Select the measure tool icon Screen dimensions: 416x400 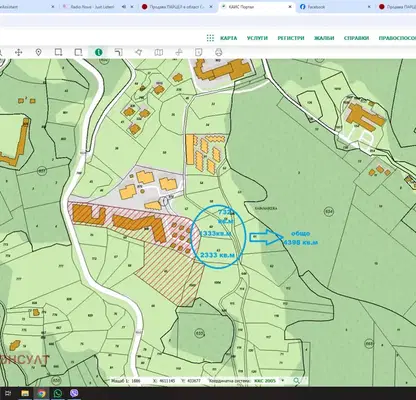tap(179, 52)
